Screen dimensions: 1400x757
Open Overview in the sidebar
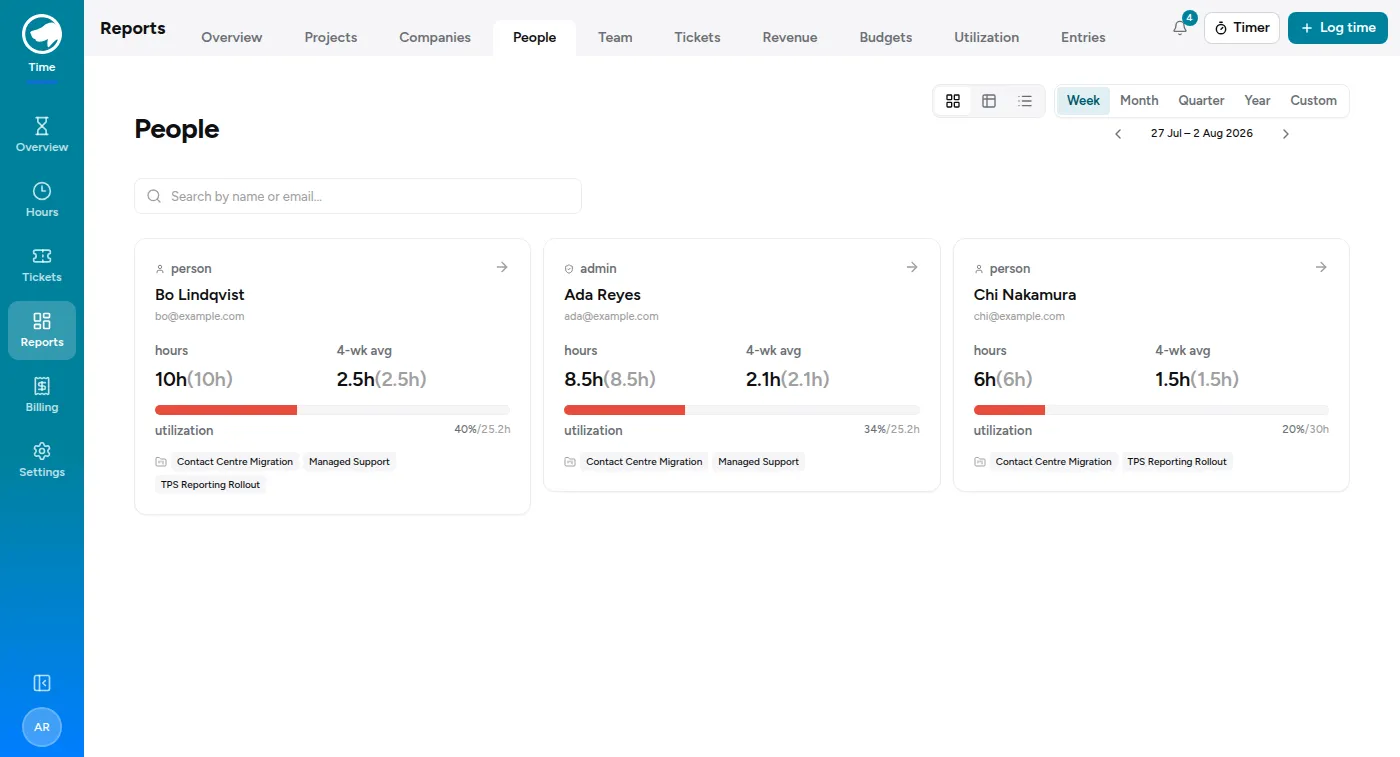tap(42, 135)
